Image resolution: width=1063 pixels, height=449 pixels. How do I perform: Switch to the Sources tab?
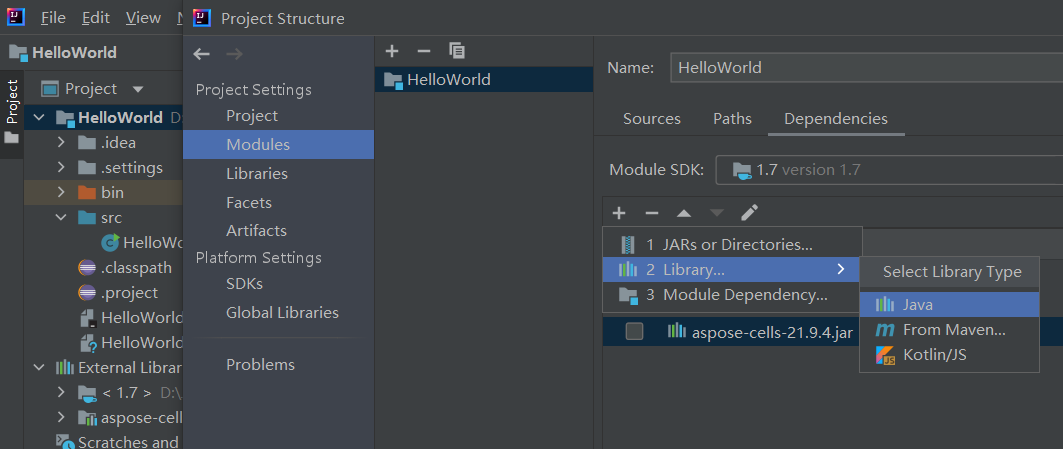(x=651, y=119)
